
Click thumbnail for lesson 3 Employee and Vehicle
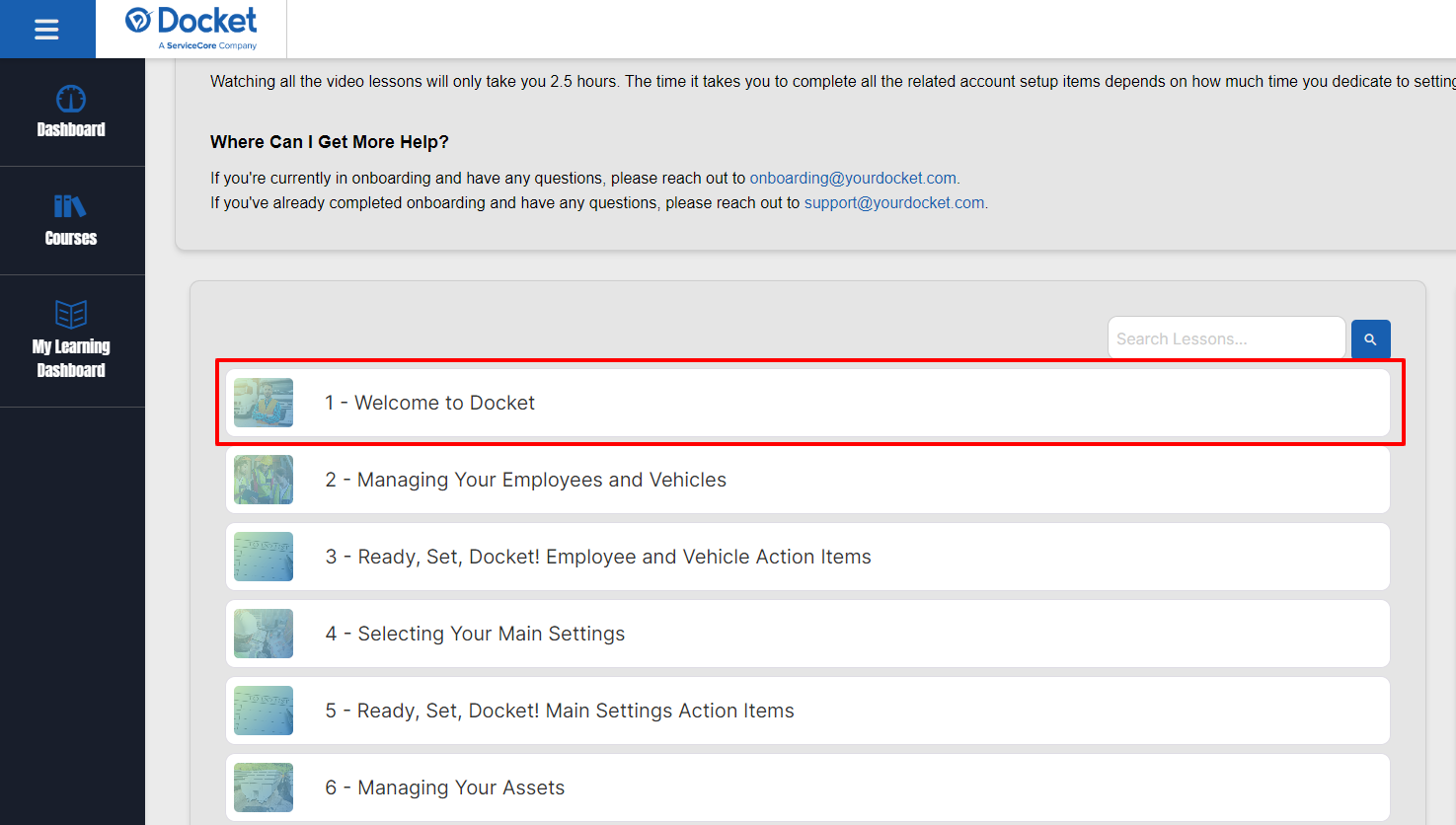[264, 557]
